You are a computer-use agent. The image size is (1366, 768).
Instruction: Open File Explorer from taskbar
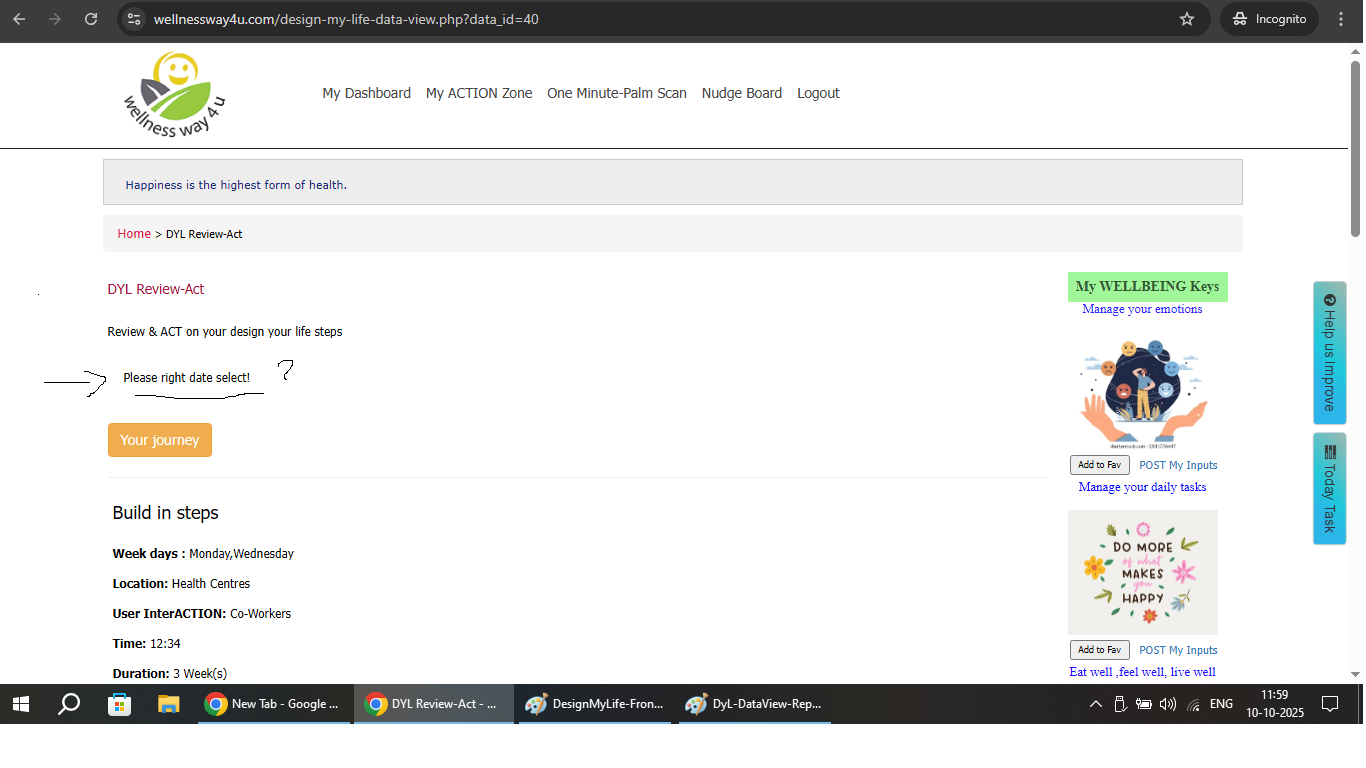coord(168,704)
